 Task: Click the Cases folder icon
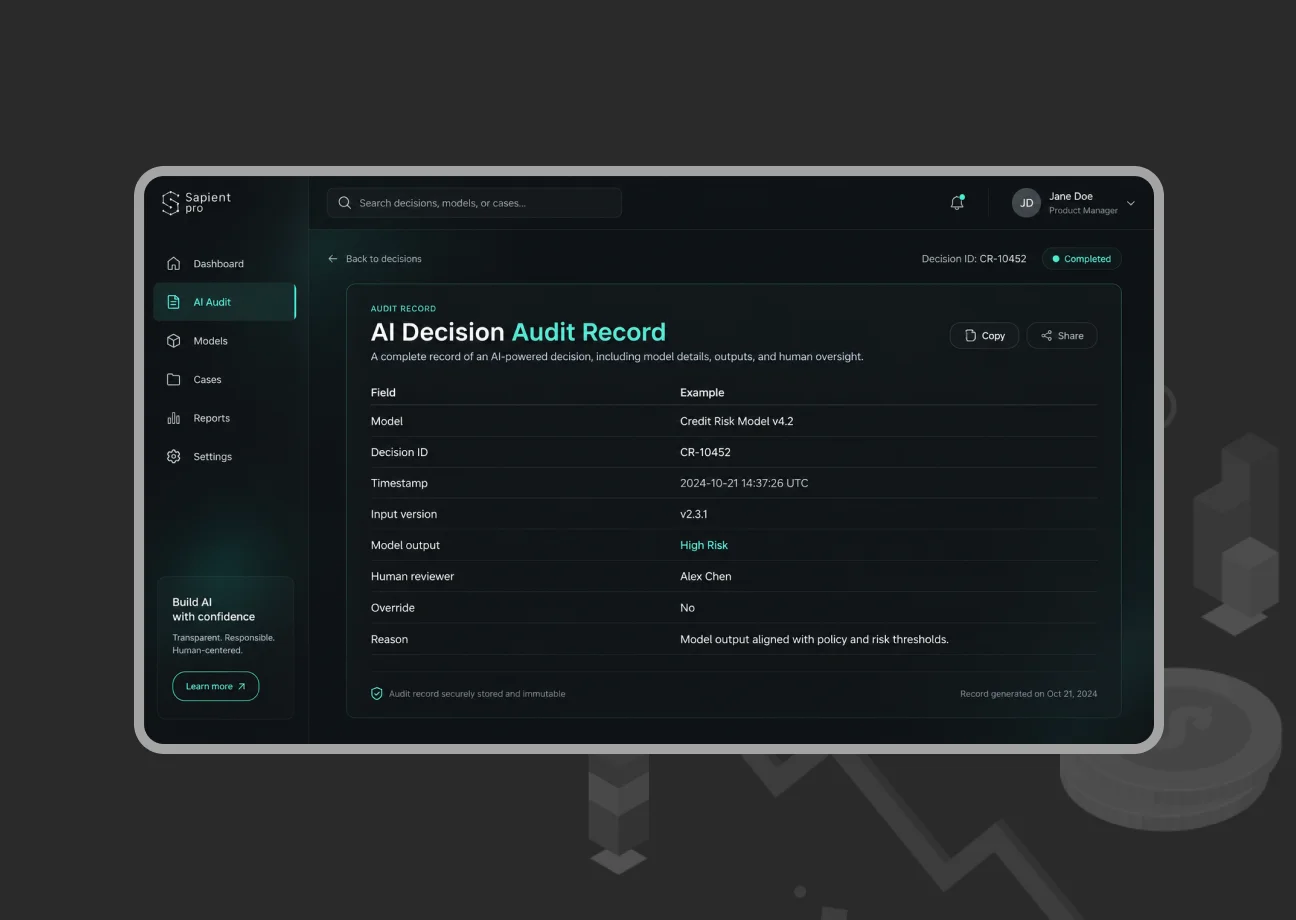(x=174, y=380)
